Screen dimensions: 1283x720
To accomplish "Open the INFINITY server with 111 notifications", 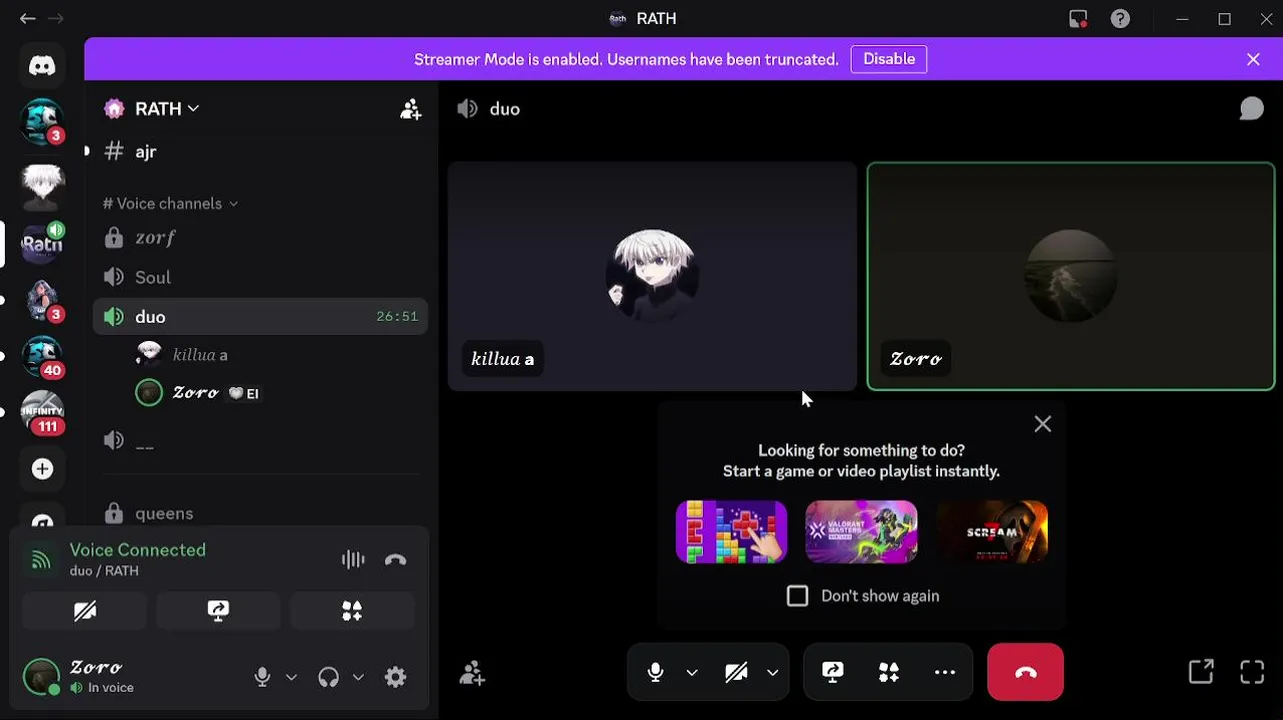I will [x=42, y=411].
